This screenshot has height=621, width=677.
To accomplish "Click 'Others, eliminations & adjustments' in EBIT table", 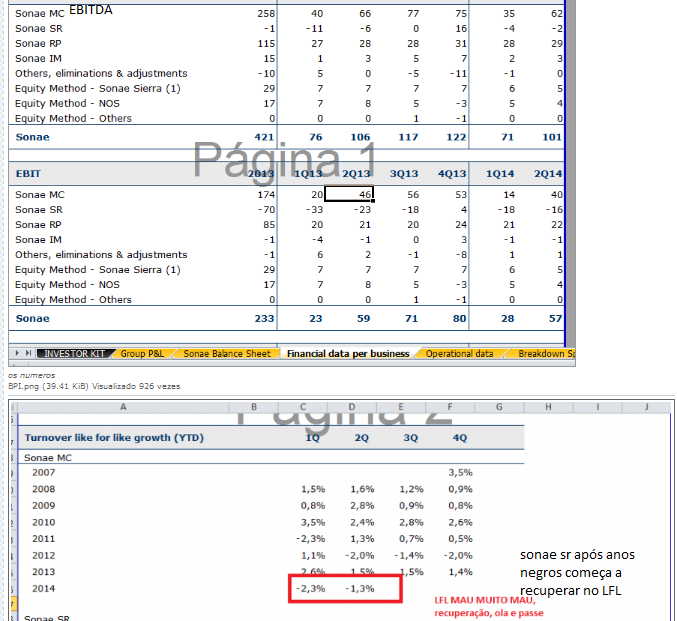I will [101, 255].
